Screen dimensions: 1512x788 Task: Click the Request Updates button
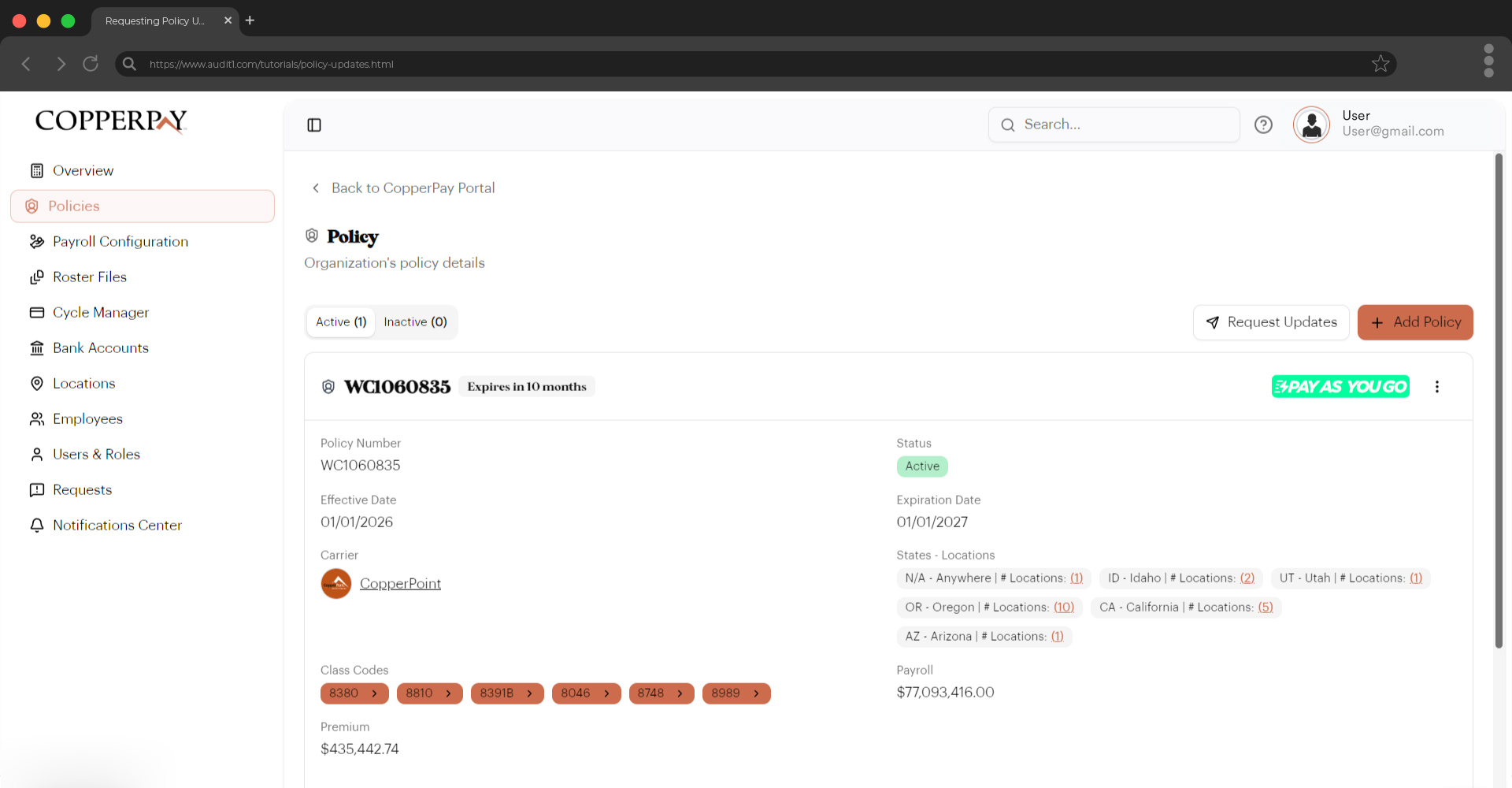coord(1270,322)
